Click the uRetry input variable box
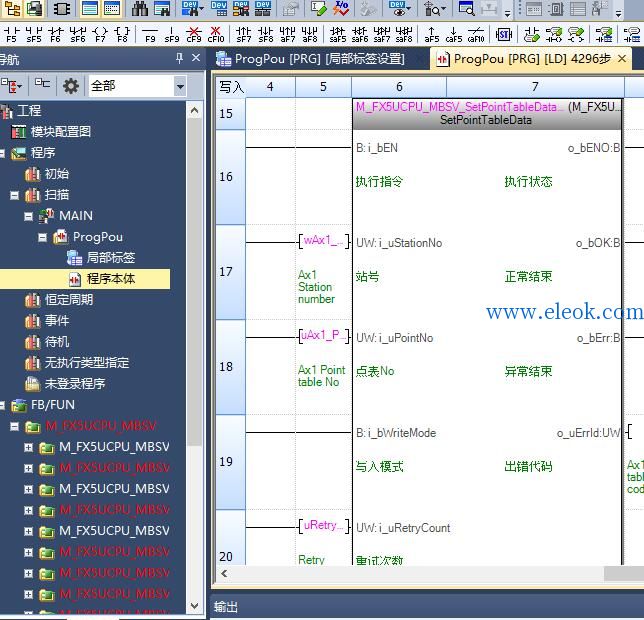The image size is (644, 620). [324, 526]
